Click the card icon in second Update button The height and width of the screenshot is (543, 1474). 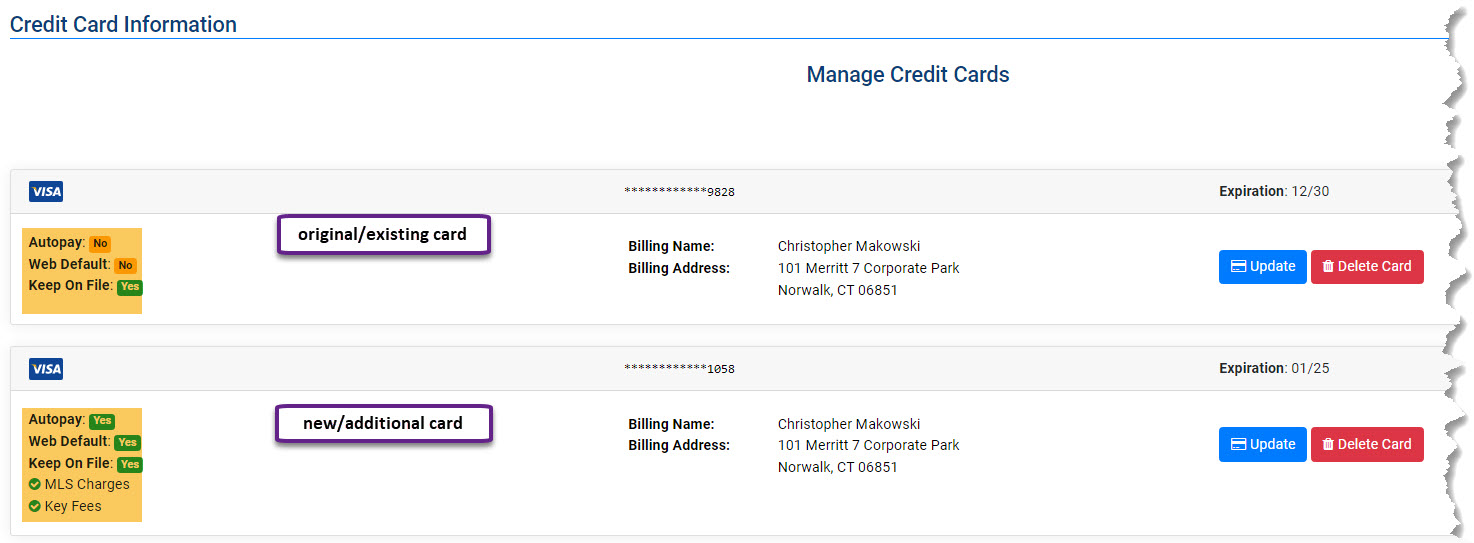(x=1238, y=444)
